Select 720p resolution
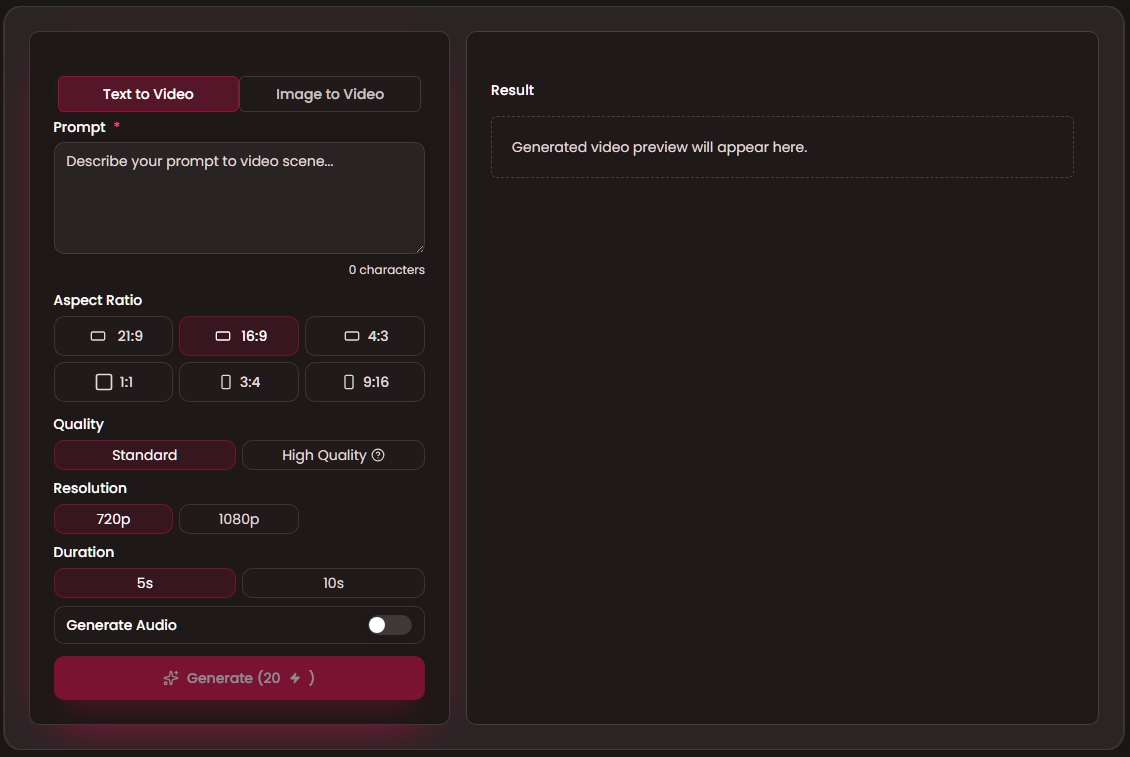 click(x=113, y=519)
